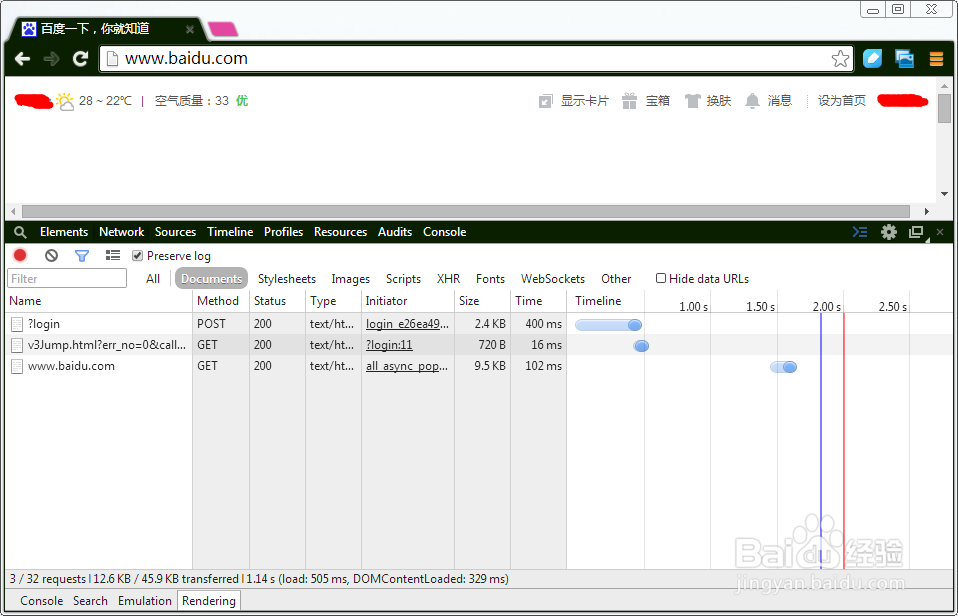958x616 pixels.
Task: Show the DevTools console drawer icon
Action: (860, 232)
